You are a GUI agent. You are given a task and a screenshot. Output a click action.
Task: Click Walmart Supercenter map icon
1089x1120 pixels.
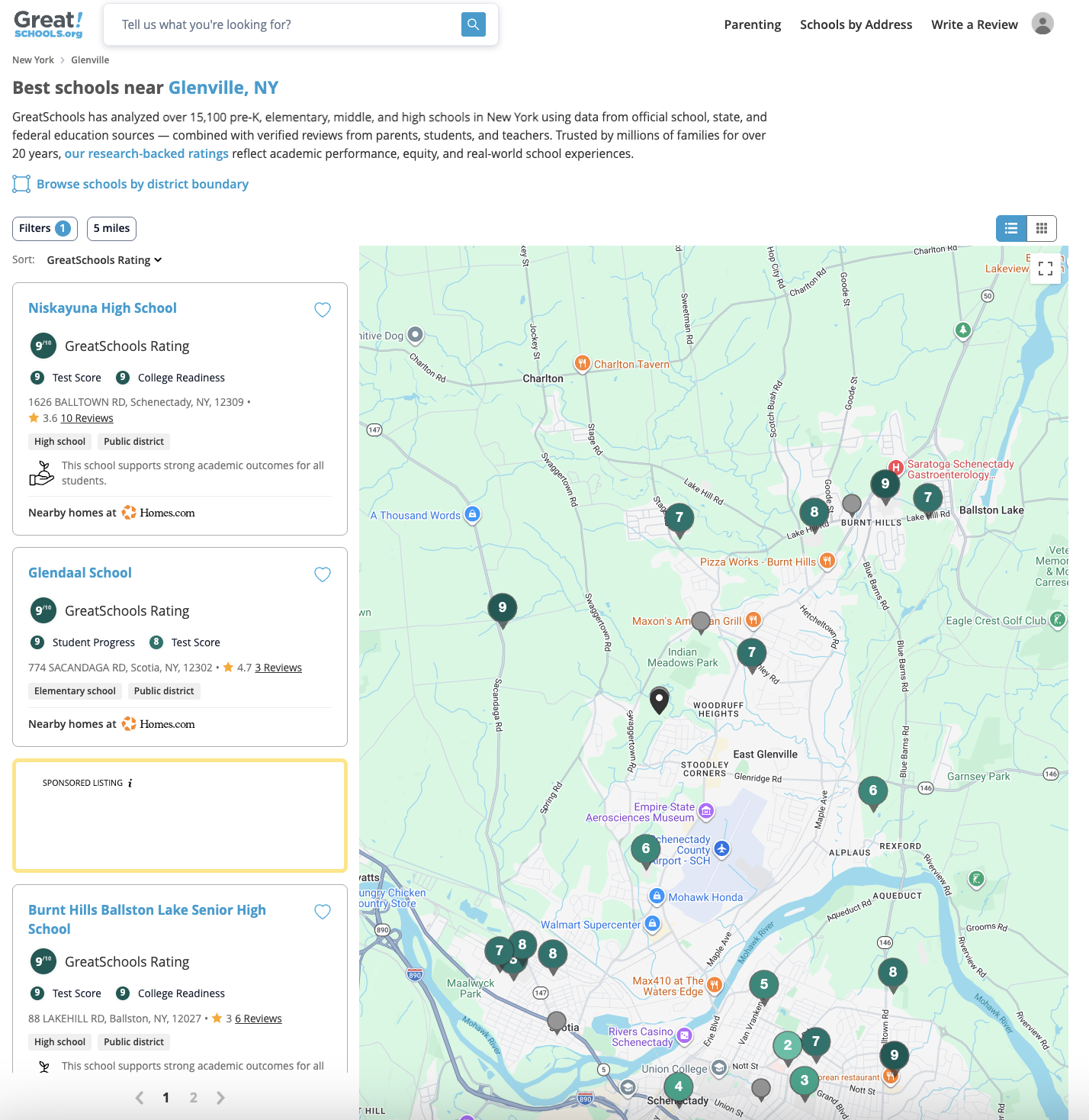652,924
